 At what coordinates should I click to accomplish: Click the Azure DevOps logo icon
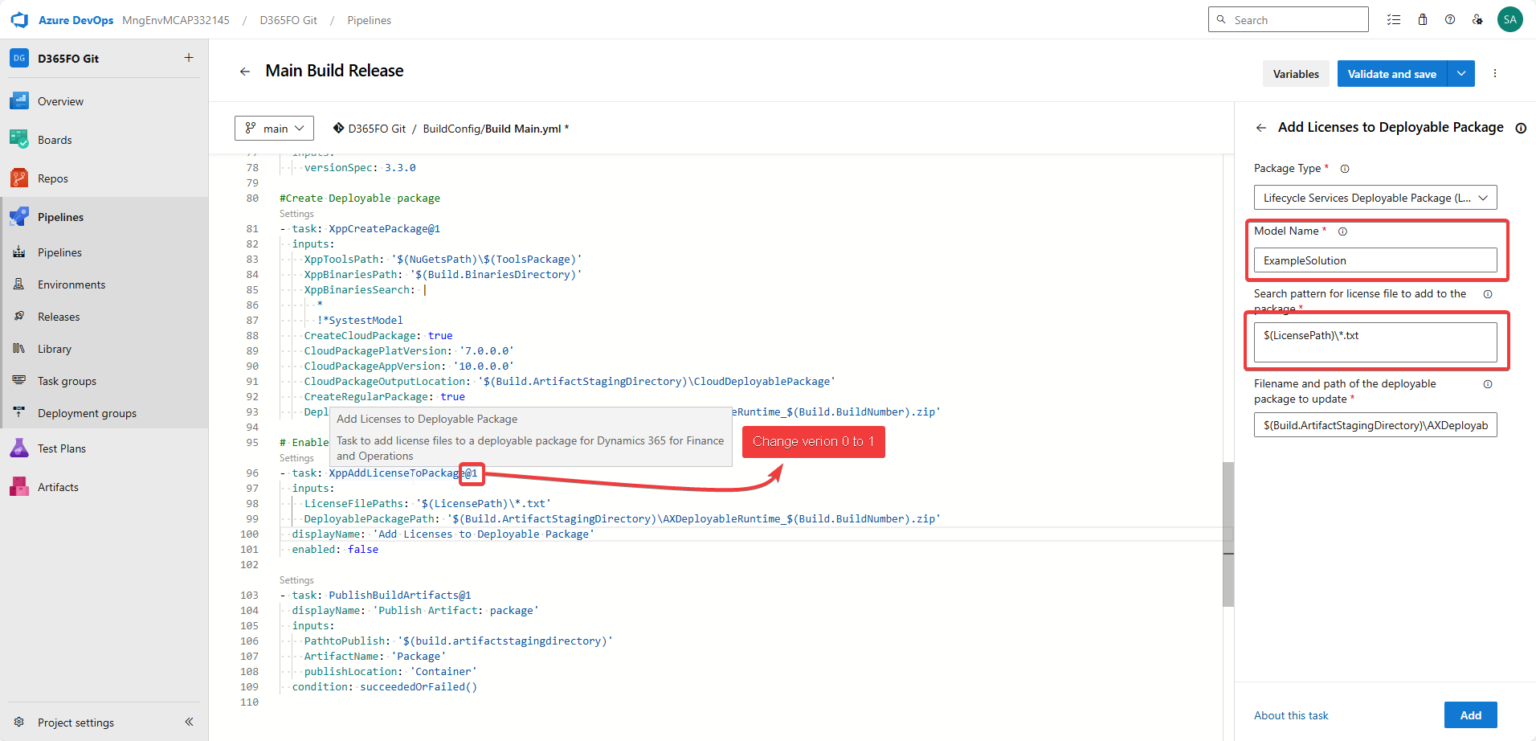[19, 20]
